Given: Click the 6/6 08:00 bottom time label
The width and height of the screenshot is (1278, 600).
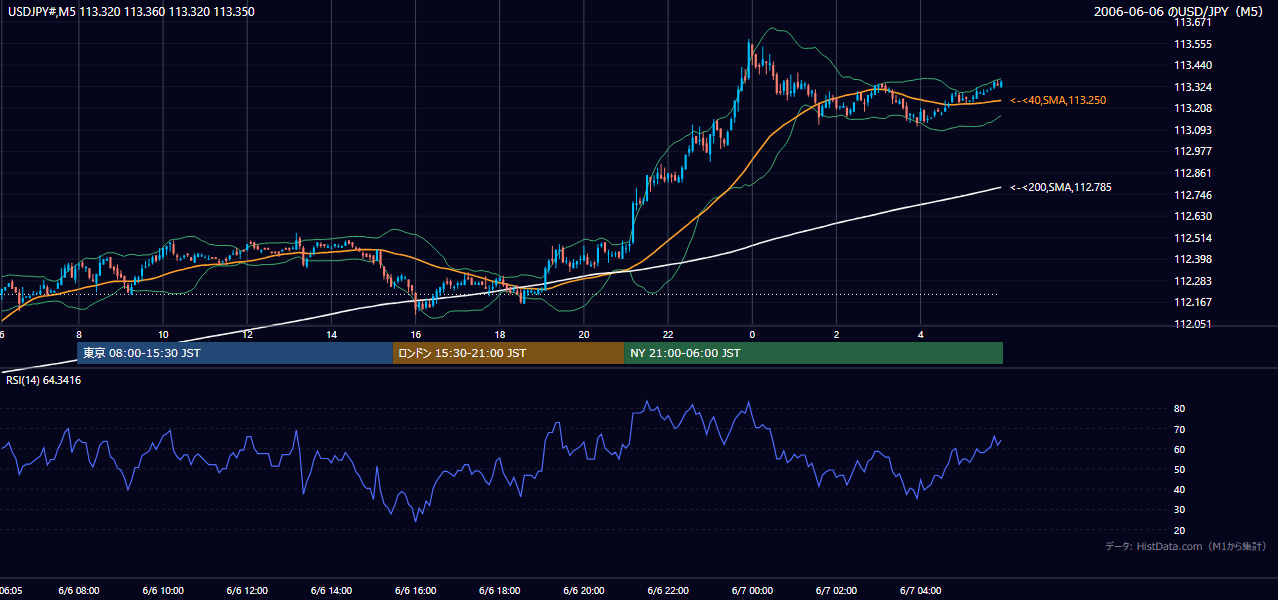Looking at the screenshot, I should point(78,591).
